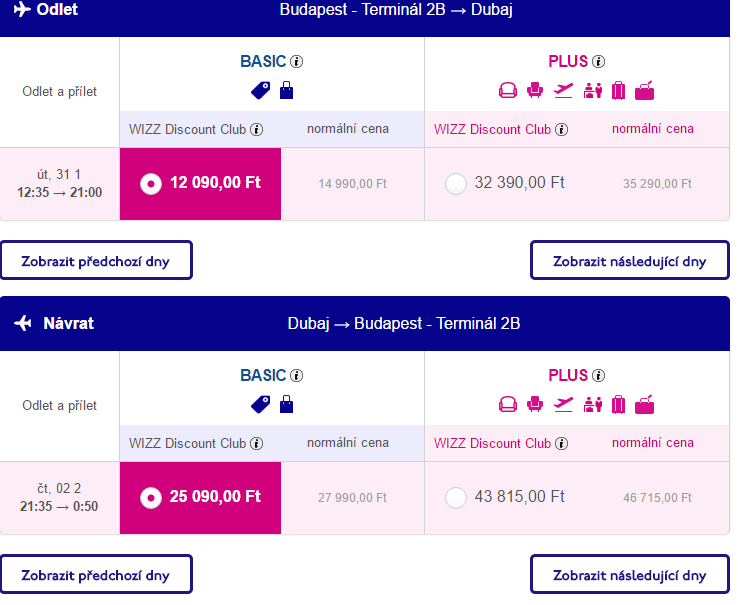Screen dimensions: 738x605
Task: Click the info icon beside return BASIC
Action: click(x=297, y=376)
